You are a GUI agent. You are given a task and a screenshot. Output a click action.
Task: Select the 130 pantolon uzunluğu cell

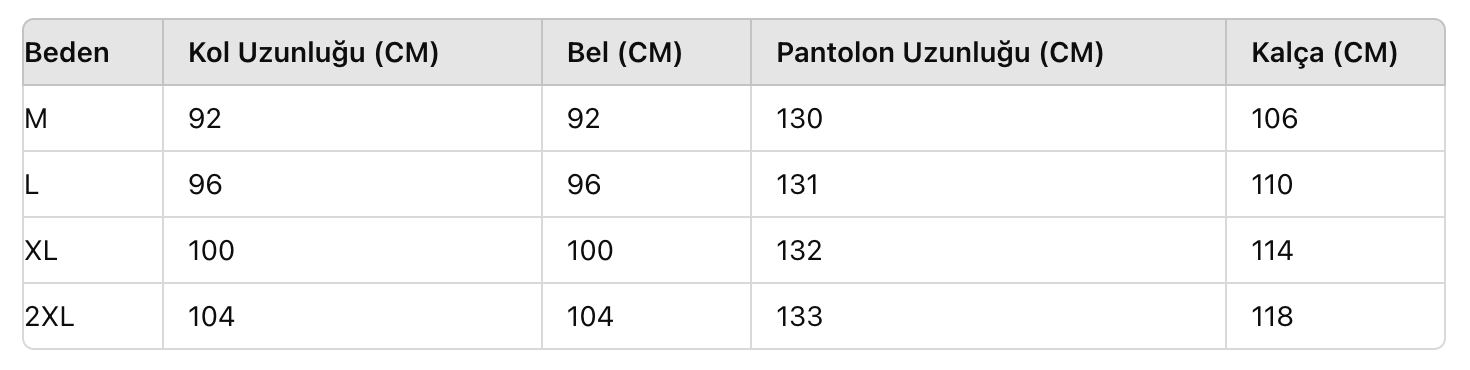pyautogui.click(x=799, y=119)
